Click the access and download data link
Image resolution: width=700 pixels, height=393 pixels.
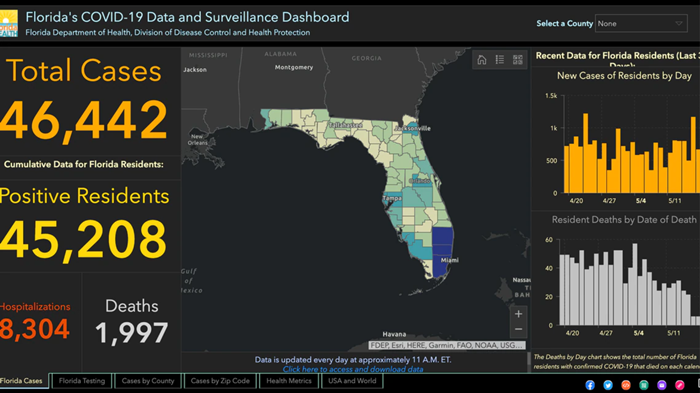pos(353,369)
